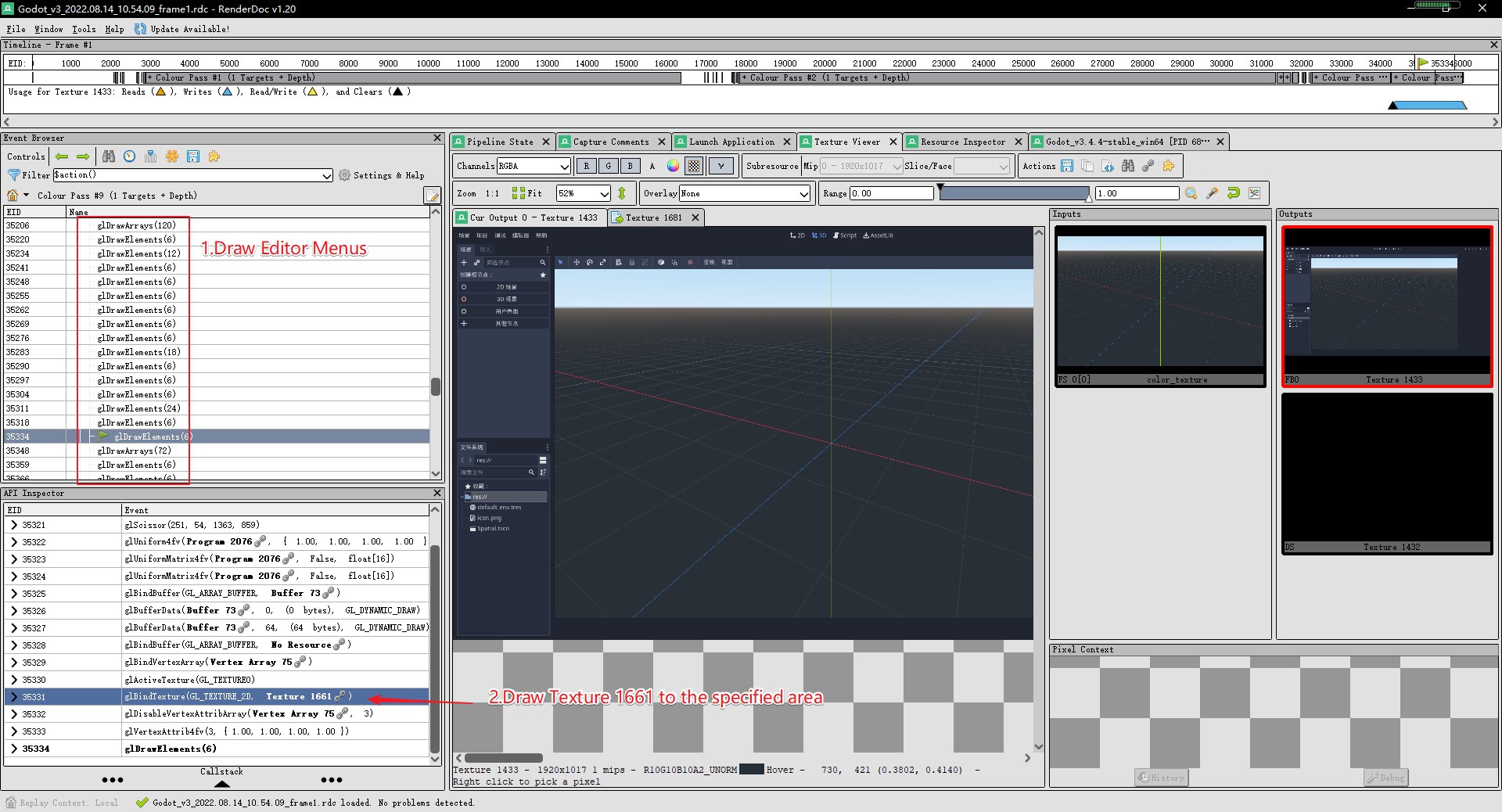Go to previous event with green left arrow
The image size is (1502, 812).
[62, 156]
